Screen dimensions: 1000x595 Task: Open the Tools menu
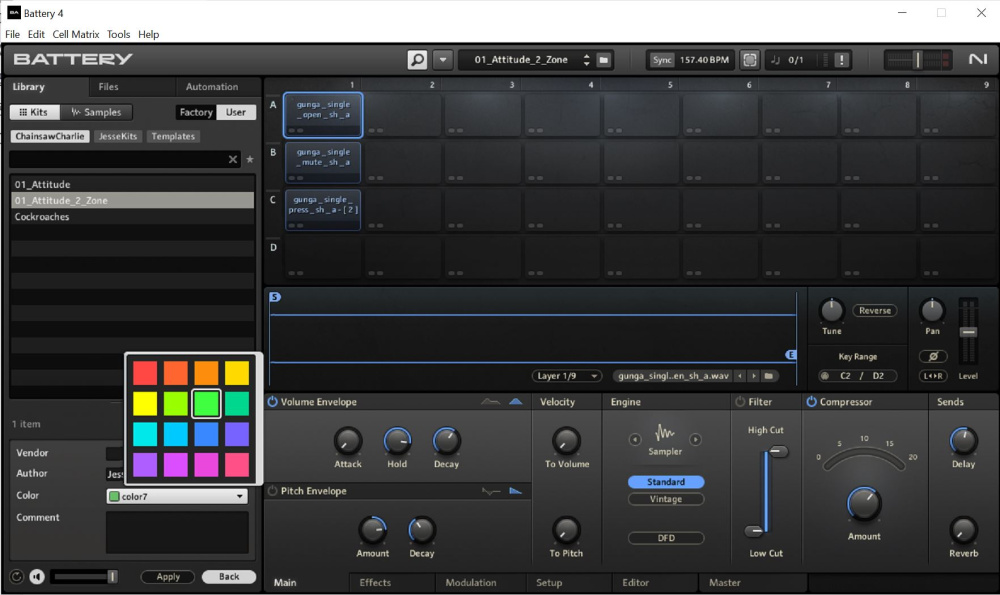[118, 34]
